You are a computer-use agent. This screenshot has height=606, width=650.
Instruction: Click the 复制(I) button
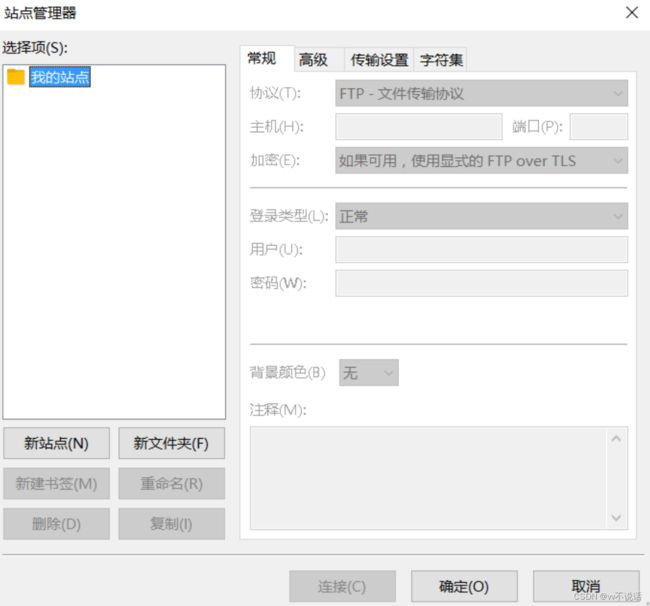[x=172, y=524]
